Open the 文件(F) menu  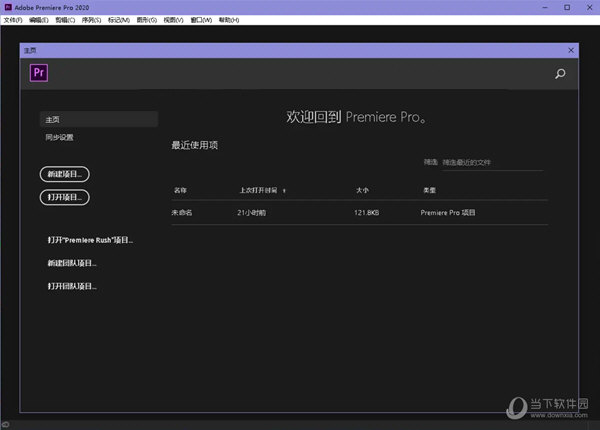click(12, 19)
